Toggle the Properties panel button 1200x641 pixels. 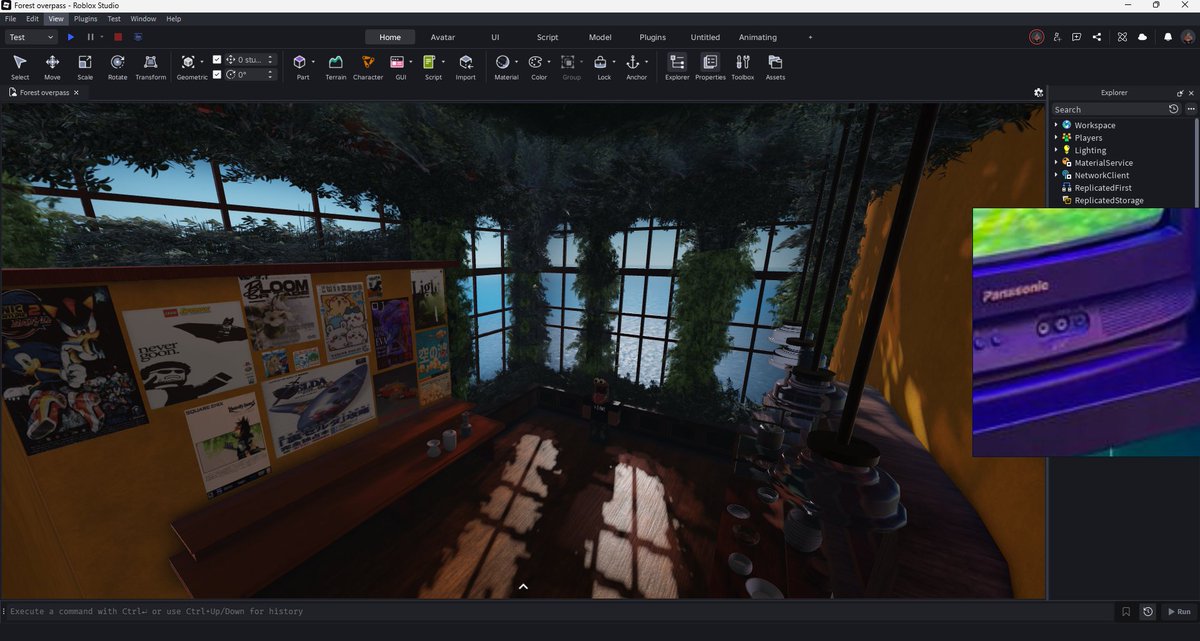pos(710,67)
